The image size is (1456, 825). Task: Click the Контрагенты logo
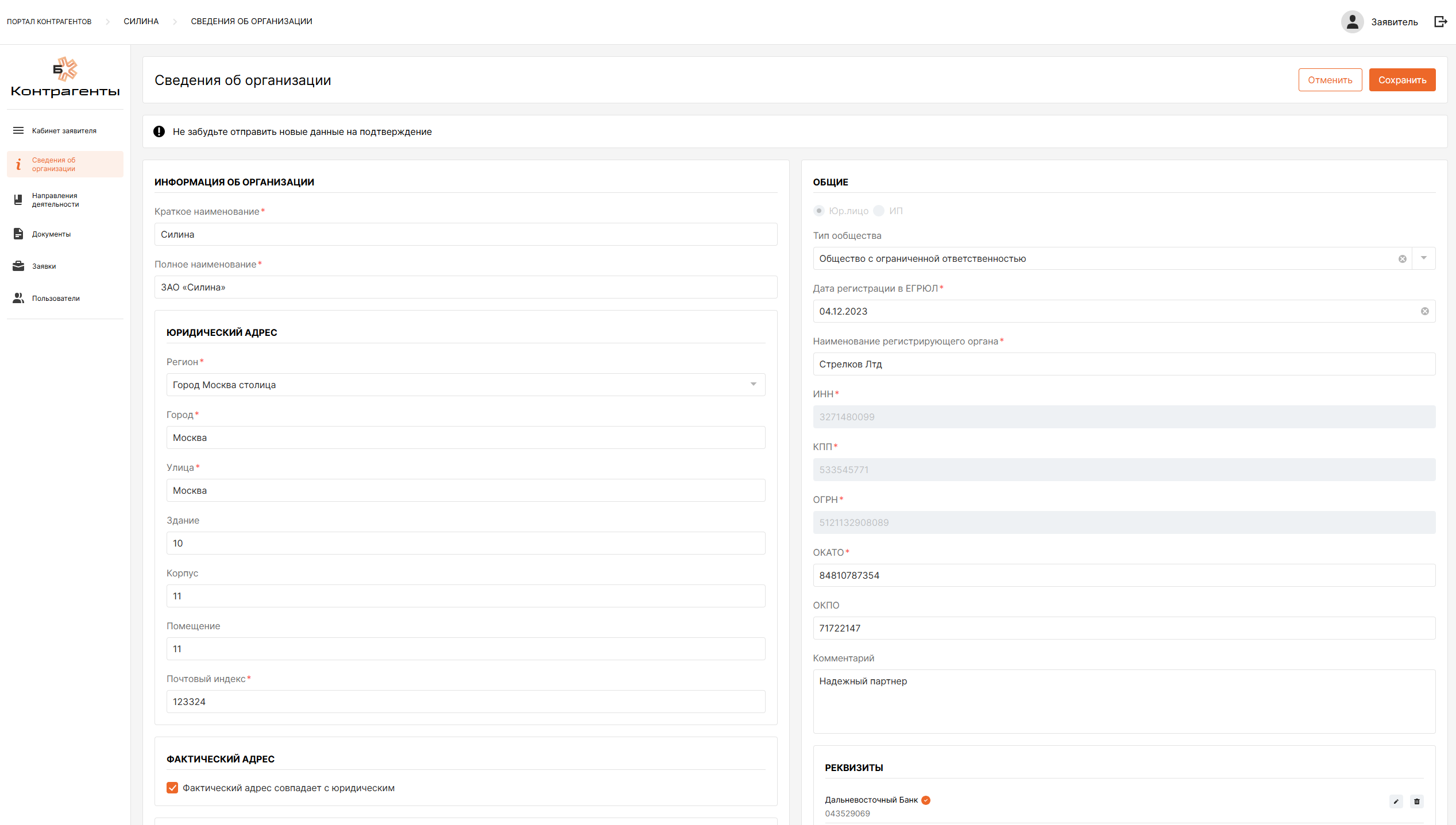65,78
